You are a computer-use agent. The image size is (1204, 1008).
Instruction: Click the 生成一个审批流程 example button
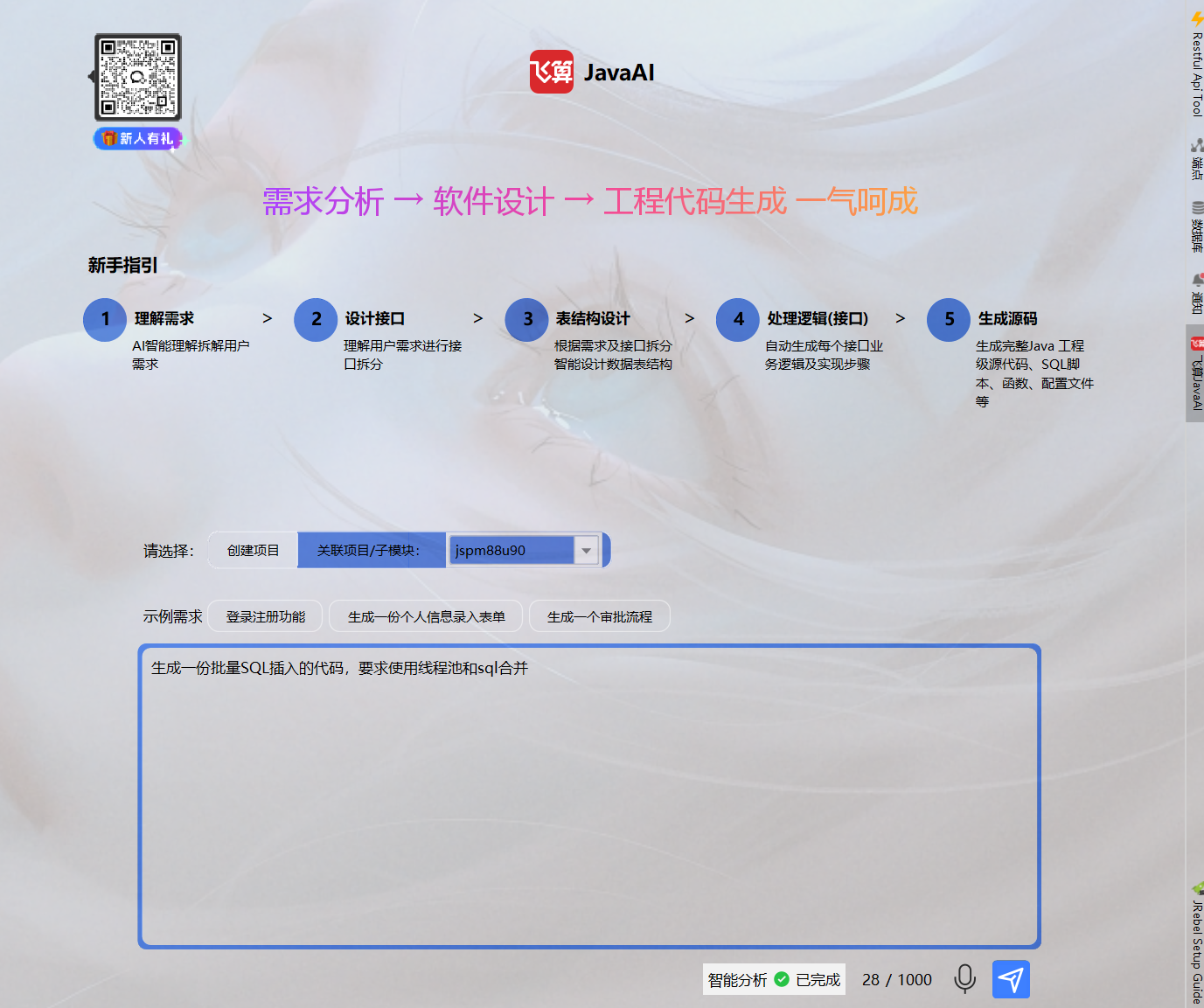pos(599,616)
